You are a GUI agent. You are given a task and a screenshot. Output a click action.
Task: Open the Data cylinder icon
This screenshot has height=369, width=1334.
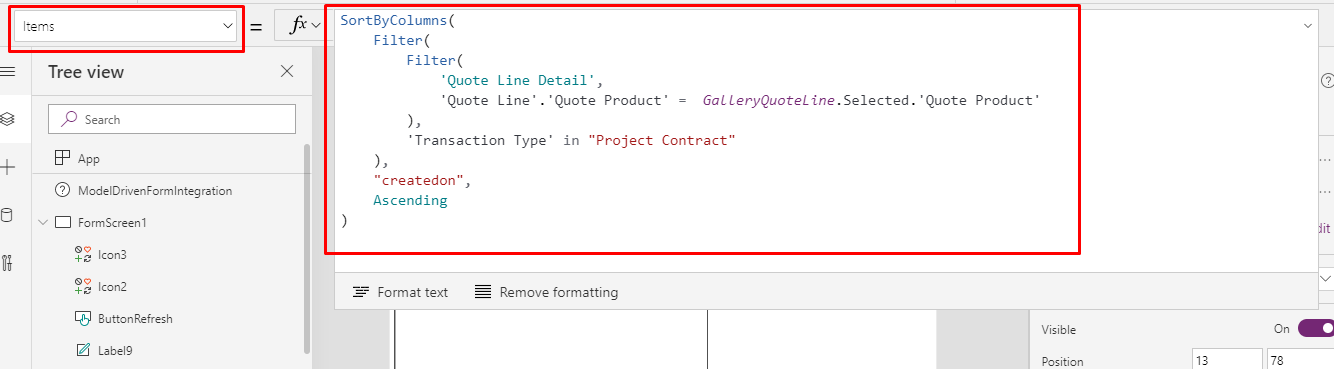7,215
